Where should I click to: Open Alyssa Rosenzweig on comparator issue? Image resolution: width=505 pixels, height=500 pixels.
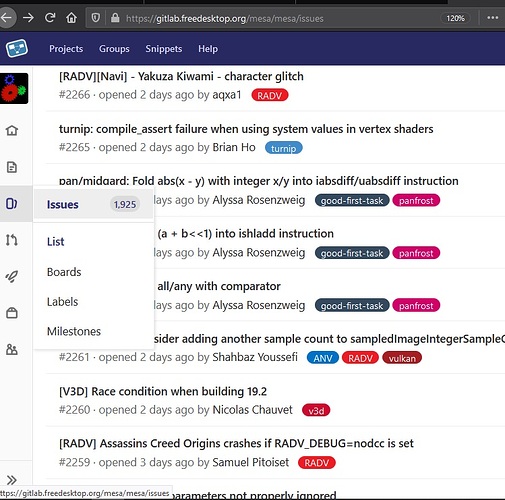(259, 305)
